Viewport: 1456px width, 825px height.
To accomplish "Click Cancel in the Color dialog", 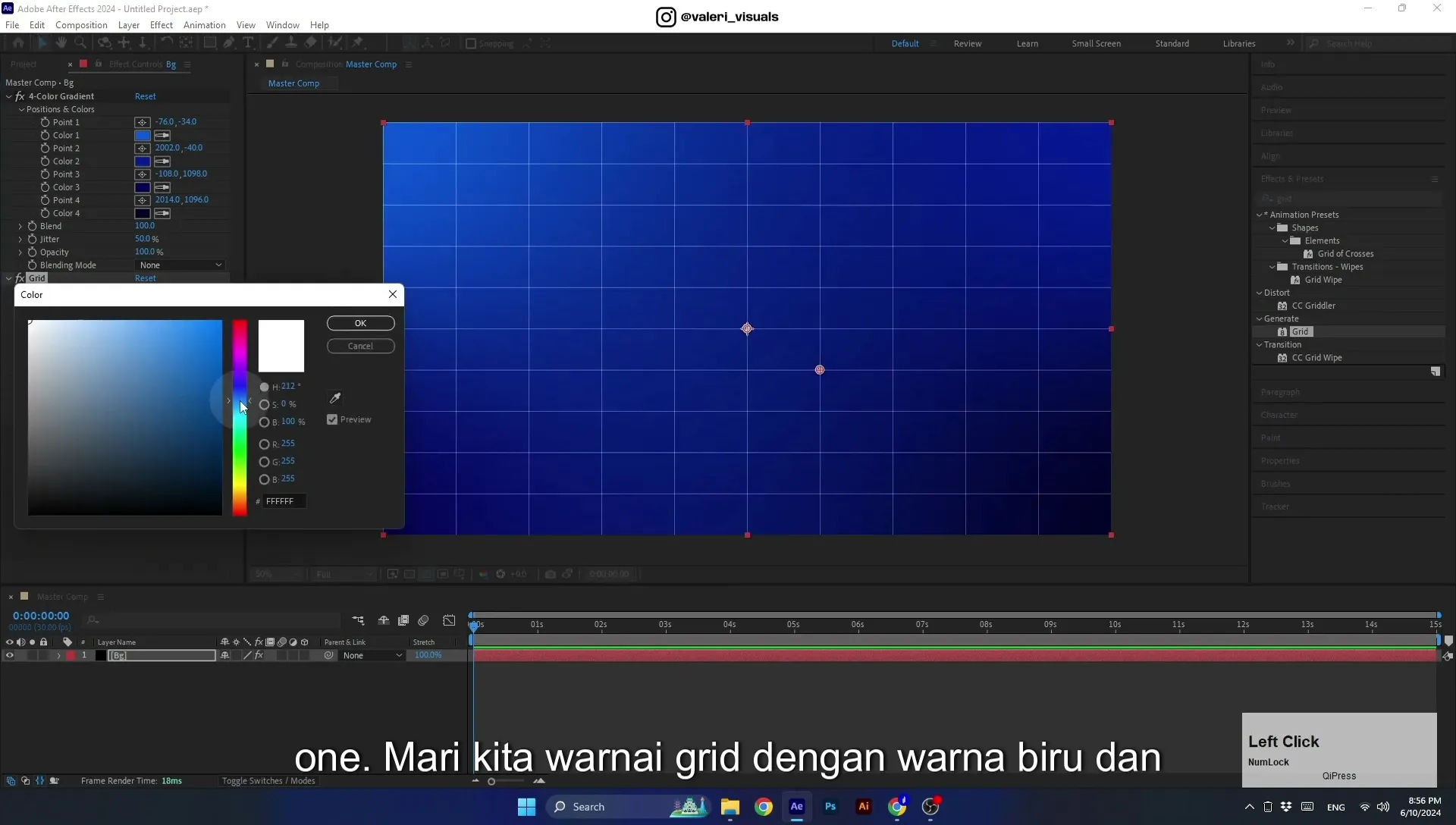I will [361, 347].
